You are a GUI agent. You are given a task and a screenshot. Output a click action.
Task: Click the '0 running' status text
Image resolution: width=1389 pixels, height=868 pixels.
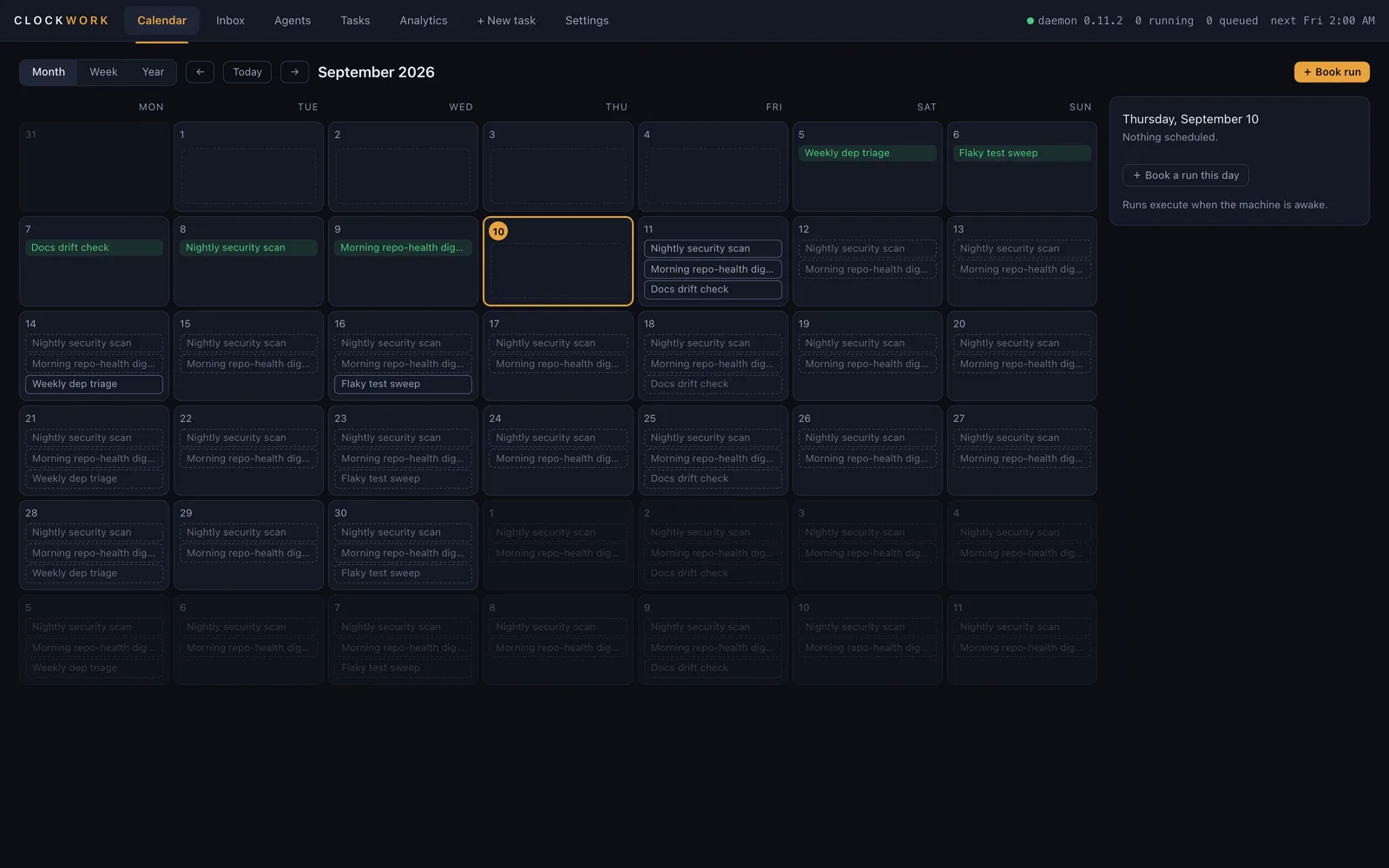pos(1164,21)
